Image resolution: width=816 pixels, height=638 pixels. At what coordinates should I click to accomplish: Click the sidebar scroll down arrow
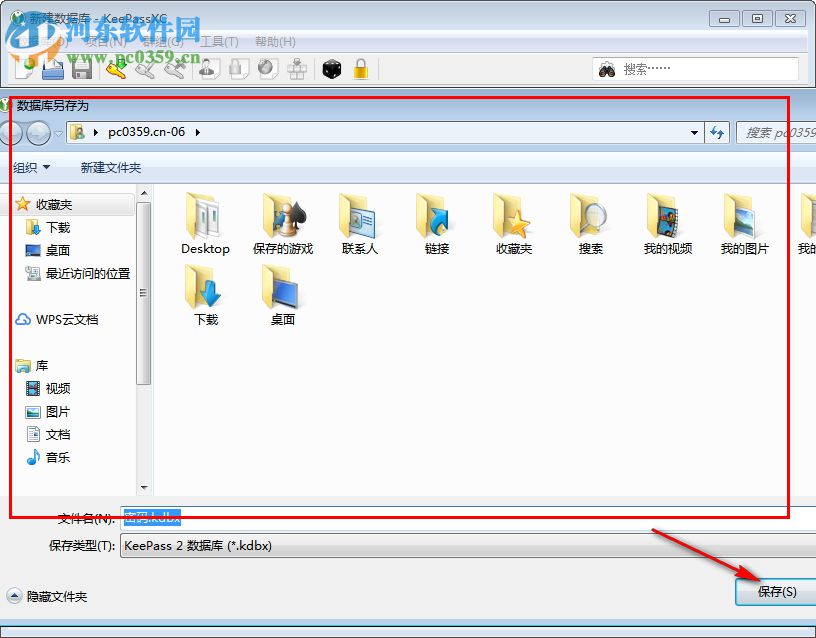(x=144, y=488)
